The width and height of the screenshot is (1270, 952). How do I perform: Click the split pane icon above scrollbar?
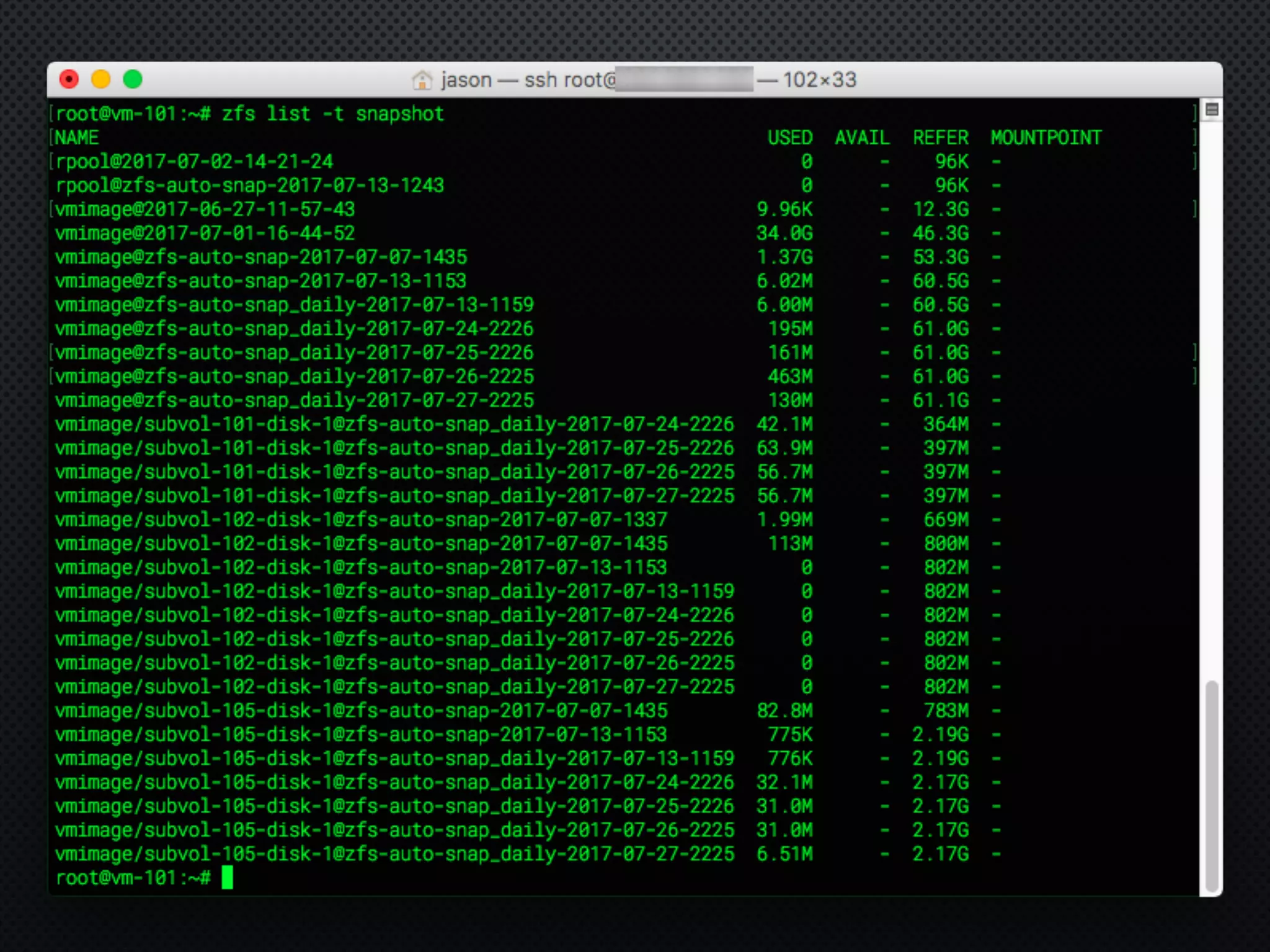pos(1212,110)
